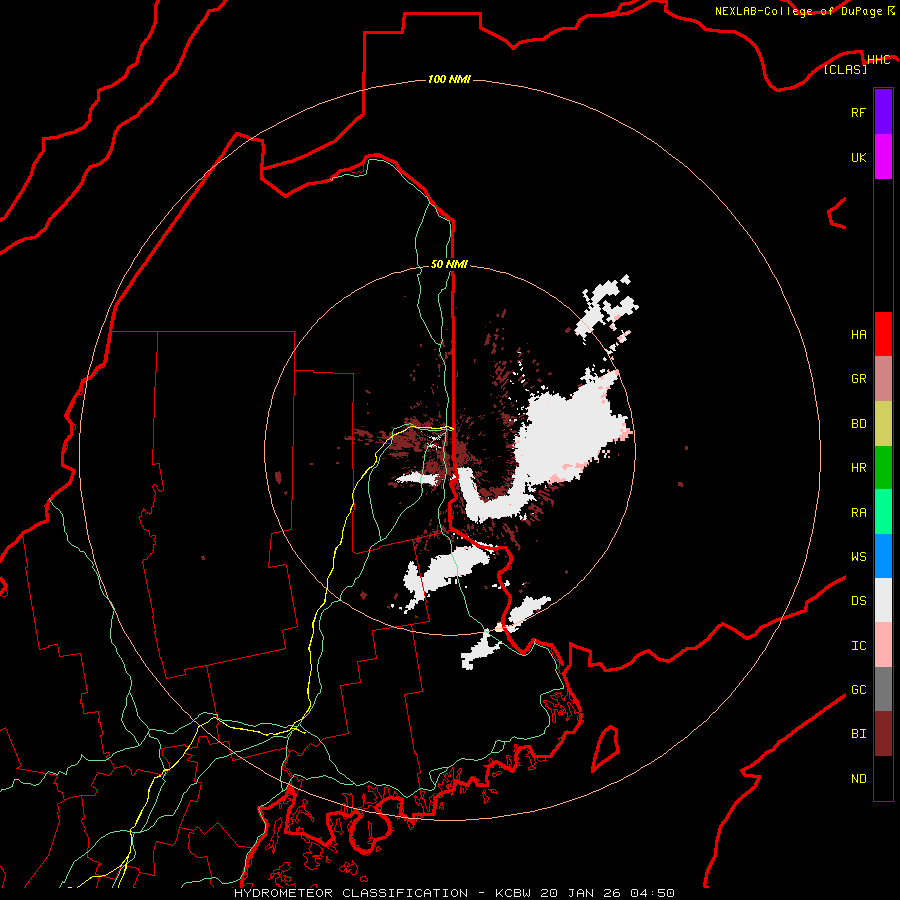Click the [CLAS] units label
900x900 pixels.
click(845, 70)
